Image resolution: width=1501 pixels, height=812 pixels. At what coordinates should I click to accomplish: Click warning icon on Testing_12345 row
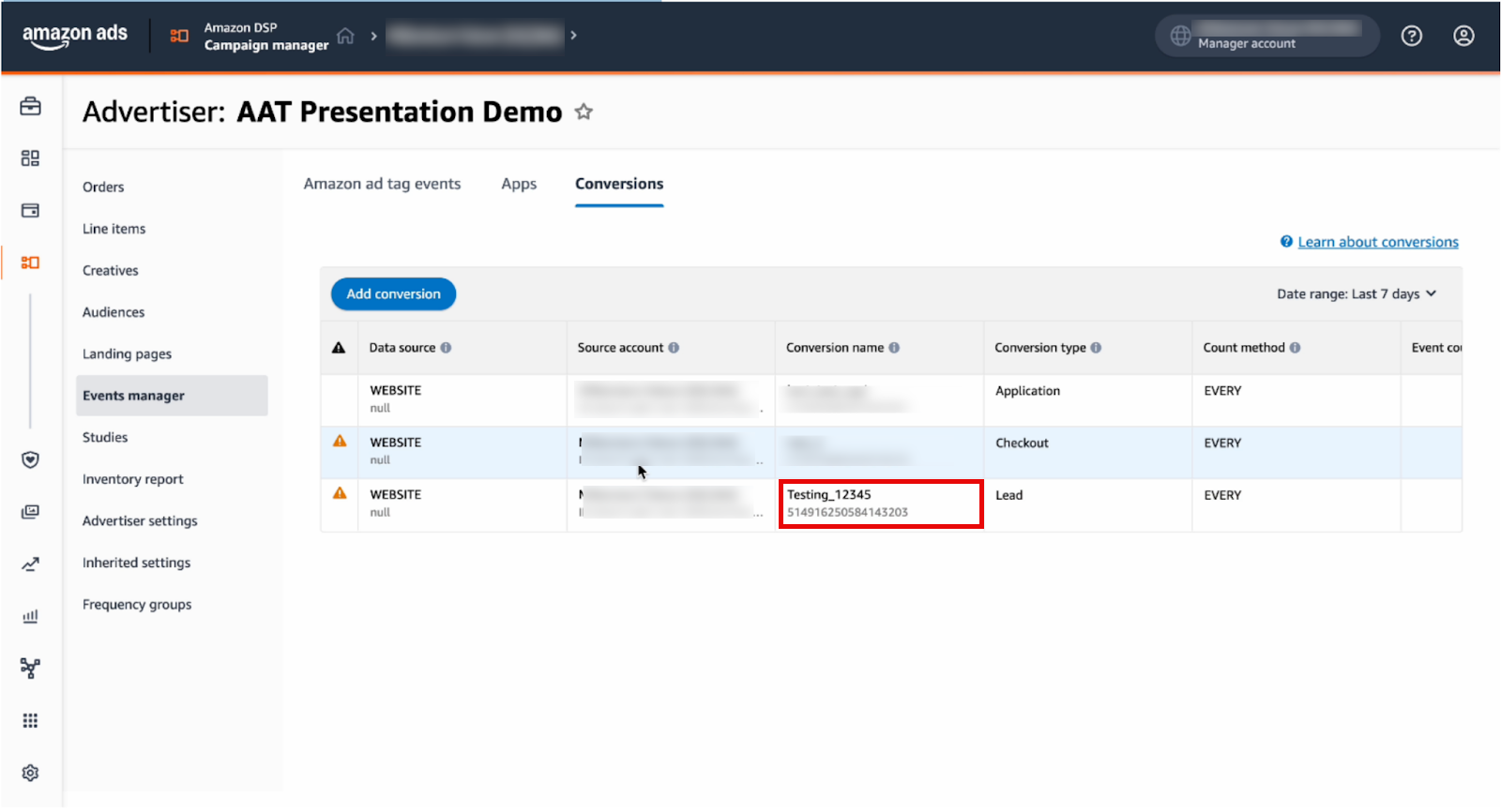(x=340, y=493)
